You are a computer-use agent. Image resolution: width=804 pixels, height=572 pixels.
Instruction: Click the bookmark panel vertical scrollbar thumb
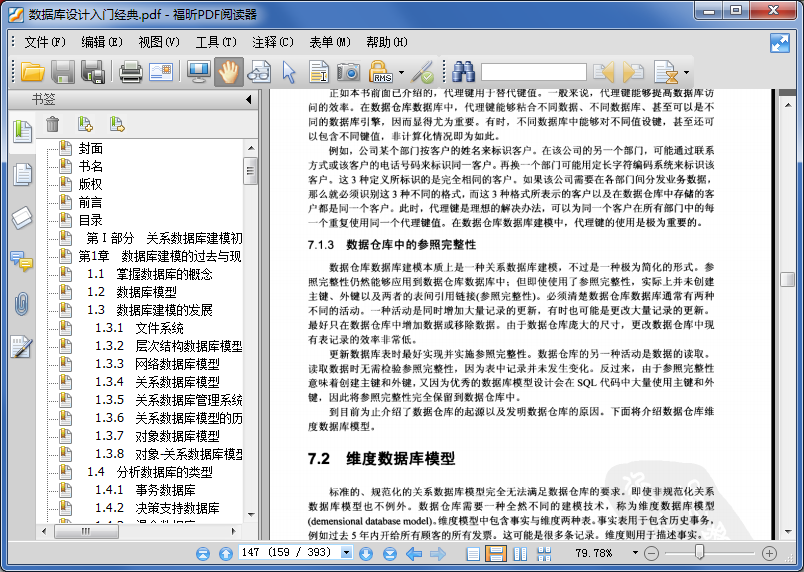pyautogui.click(x=250, y=171)
